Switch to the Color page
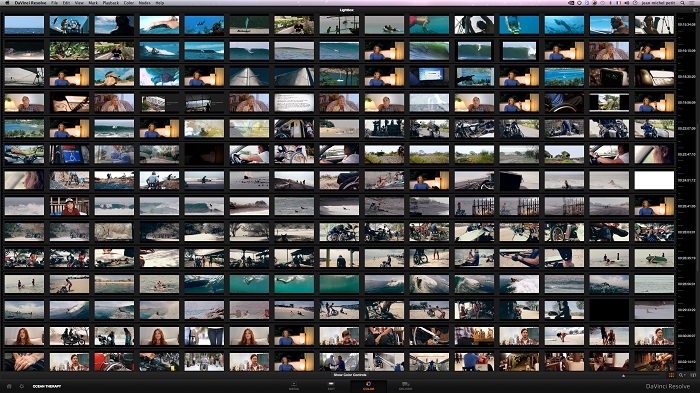Image resolution: width=700 pixels, height=393 pixels. [x=368, y=386]
